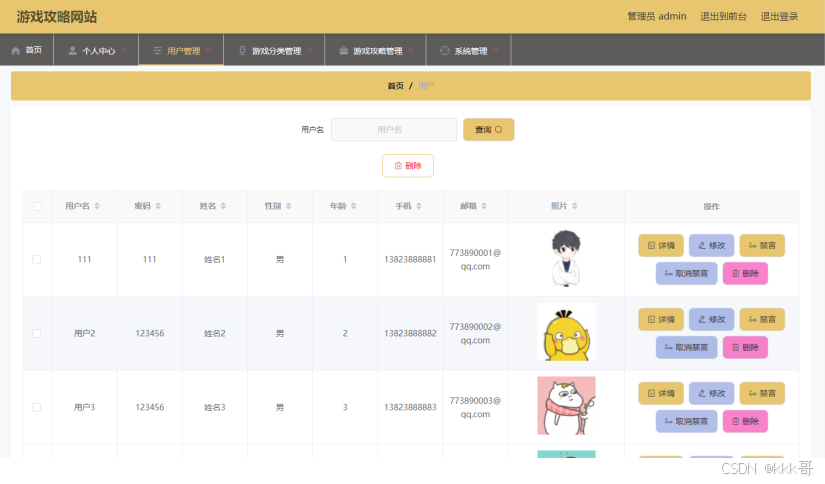Click the 姓名3 name cell
The width and height of the screenshot is (825, 484).
215,407
